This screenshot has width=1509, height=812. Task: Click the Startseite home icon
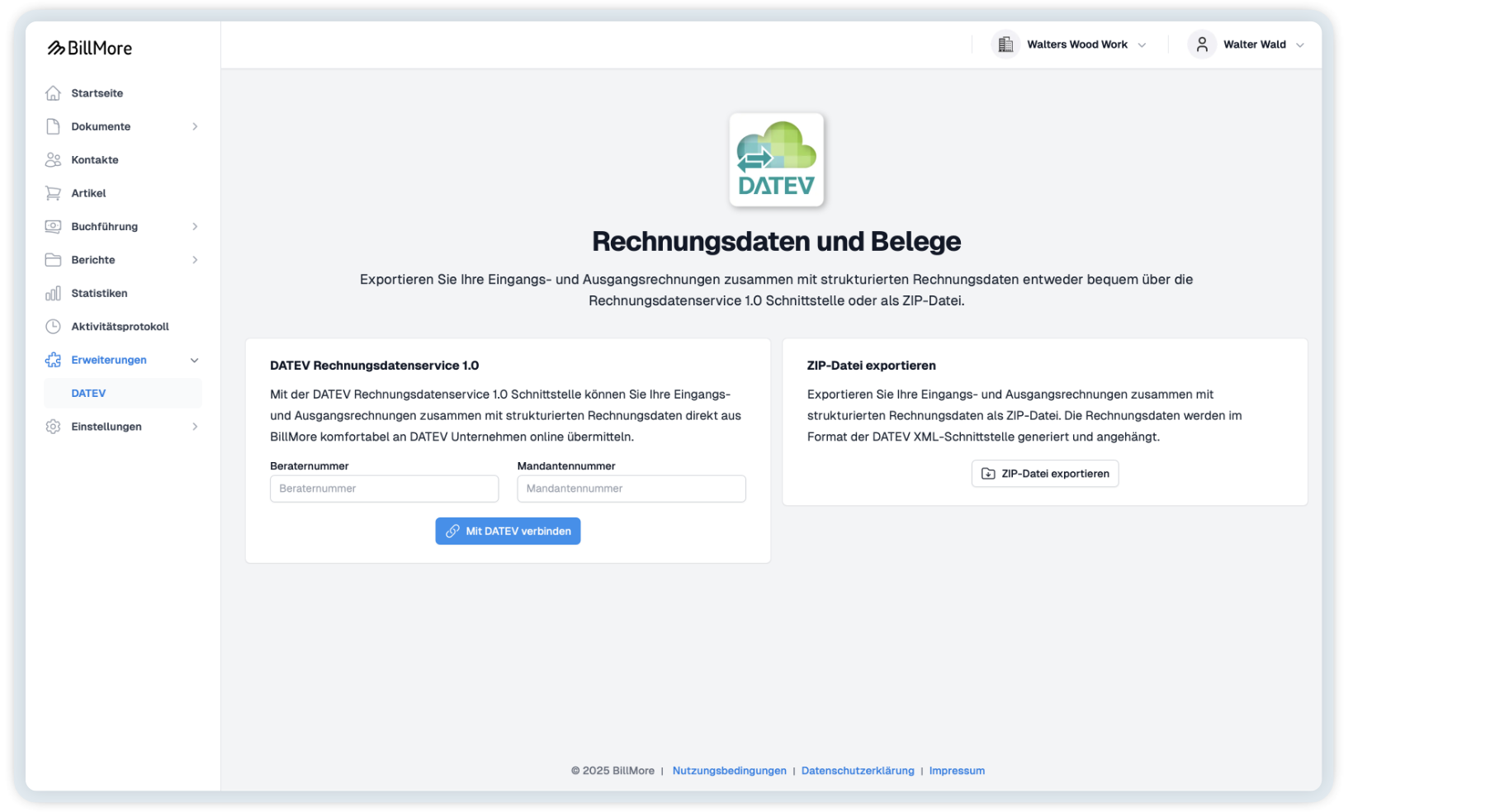(x=54, y=93)
